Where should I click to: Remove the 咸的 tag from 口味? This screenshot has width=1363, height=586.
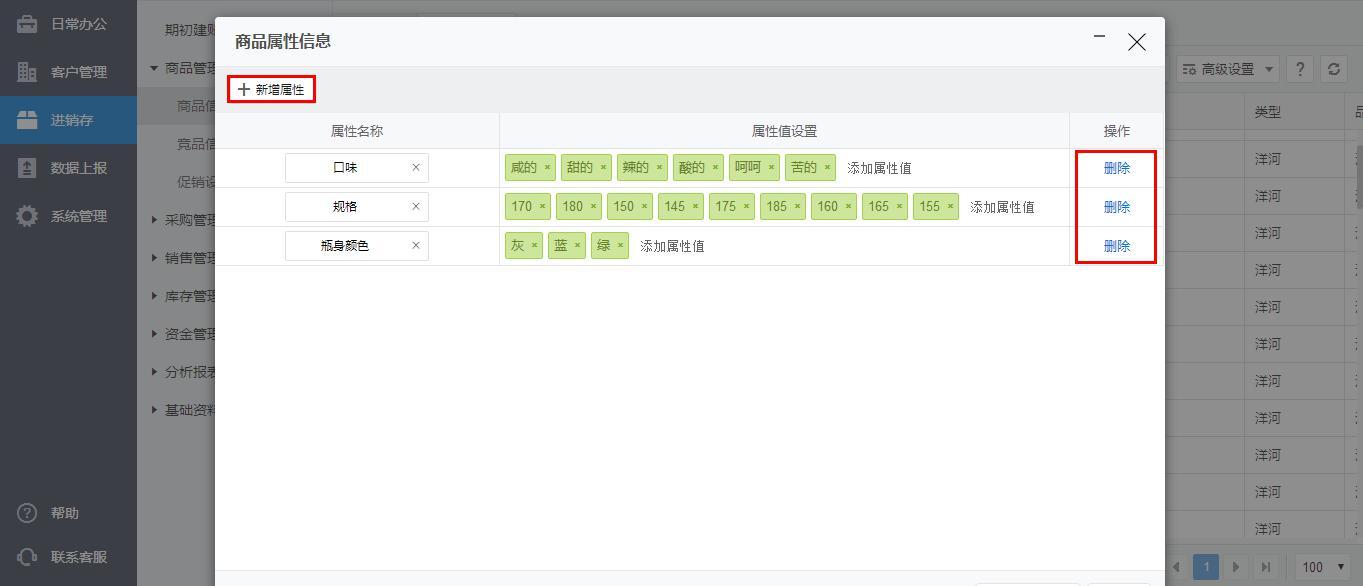[547, 168]
